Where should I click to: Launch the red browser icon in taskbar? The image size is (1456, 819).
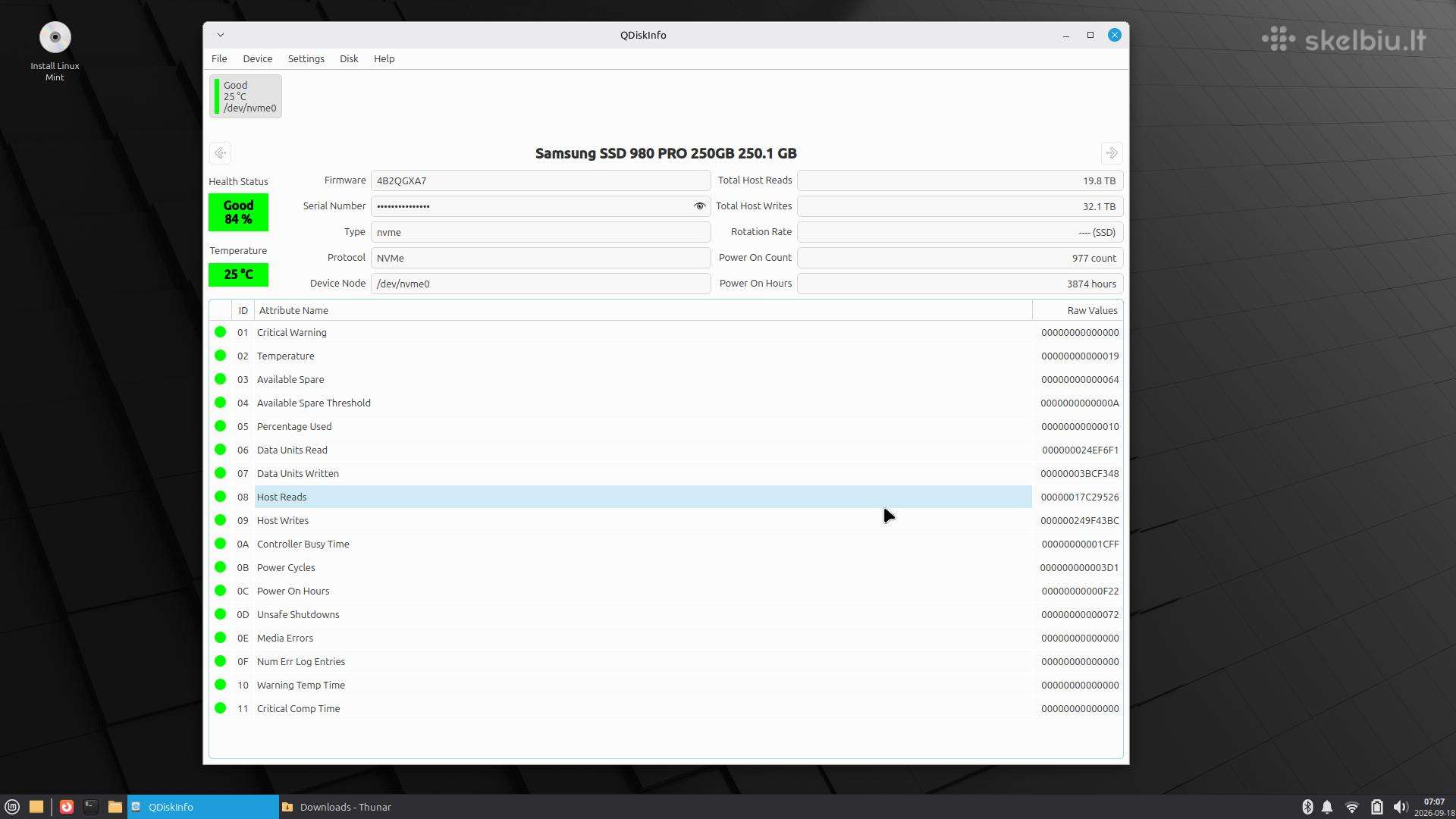coord(67,807)
